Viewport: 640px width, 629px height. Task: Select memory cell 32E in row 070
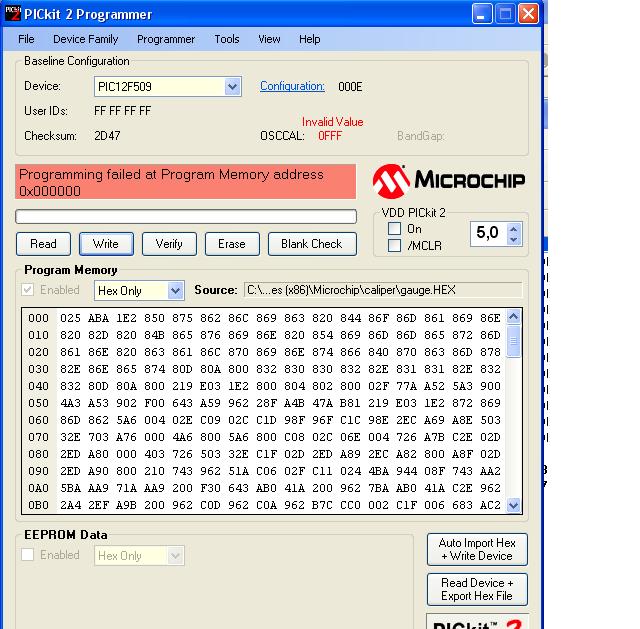[x=70, y=437]
